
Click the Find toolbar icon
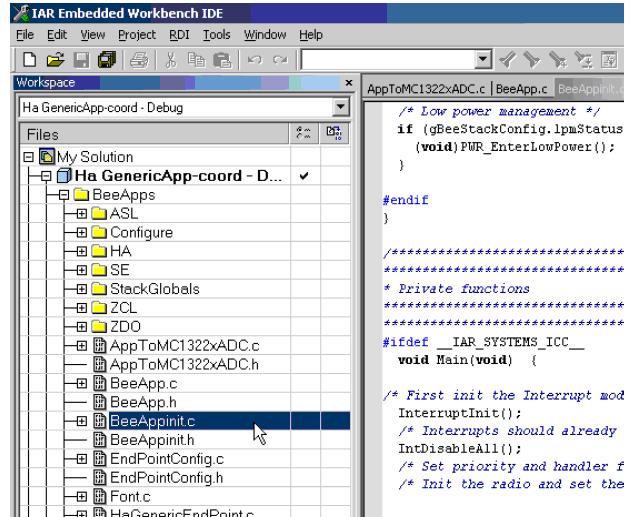[558, 60]
